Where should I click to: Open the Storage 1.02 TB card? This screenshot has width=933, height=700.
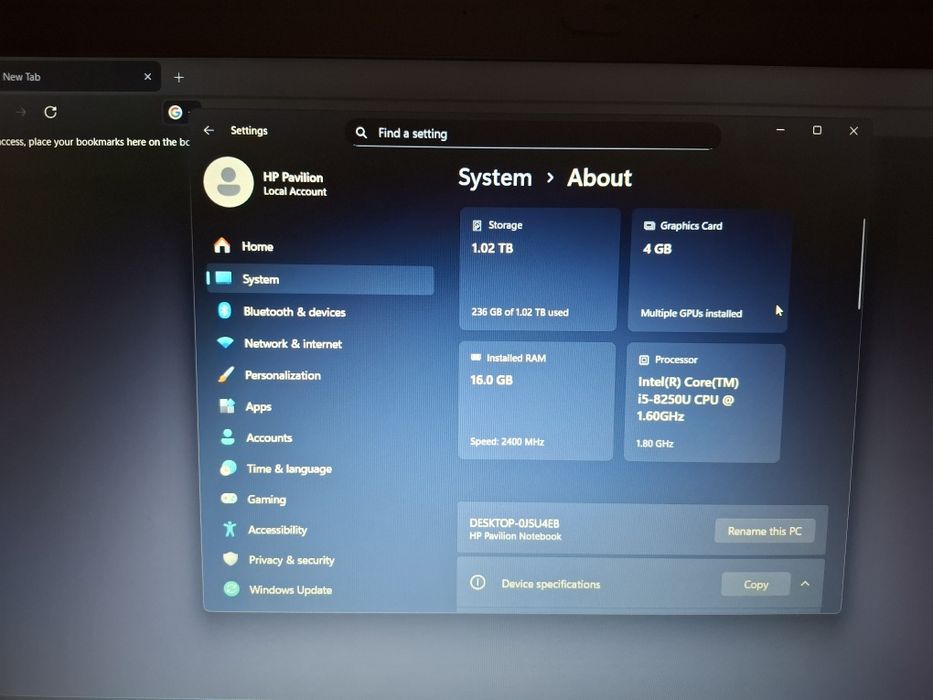tap(538, 268)
